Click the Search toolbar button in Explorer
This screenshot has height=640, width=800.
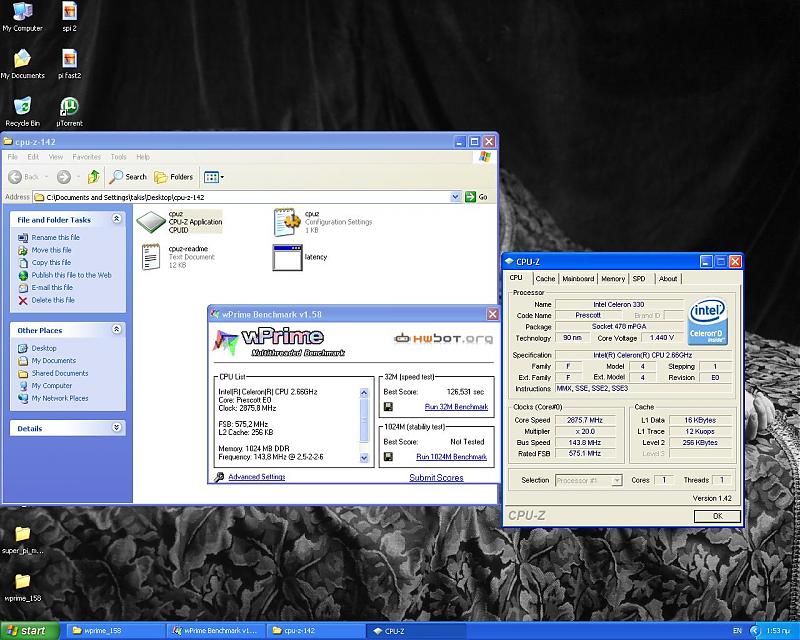point(128,177)
